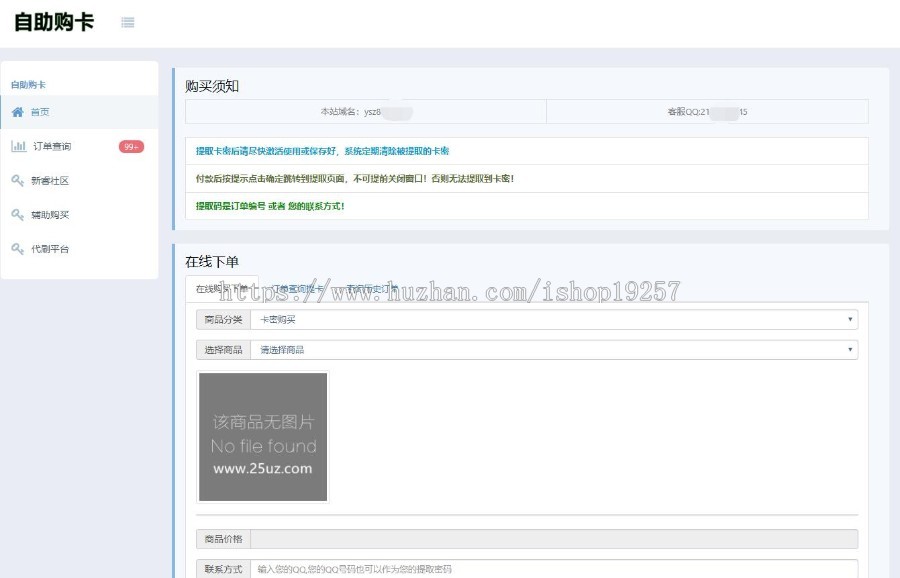Click the key icon beside 辅助购买
Viewport: 900px width, 578px height.
[18, 215]
